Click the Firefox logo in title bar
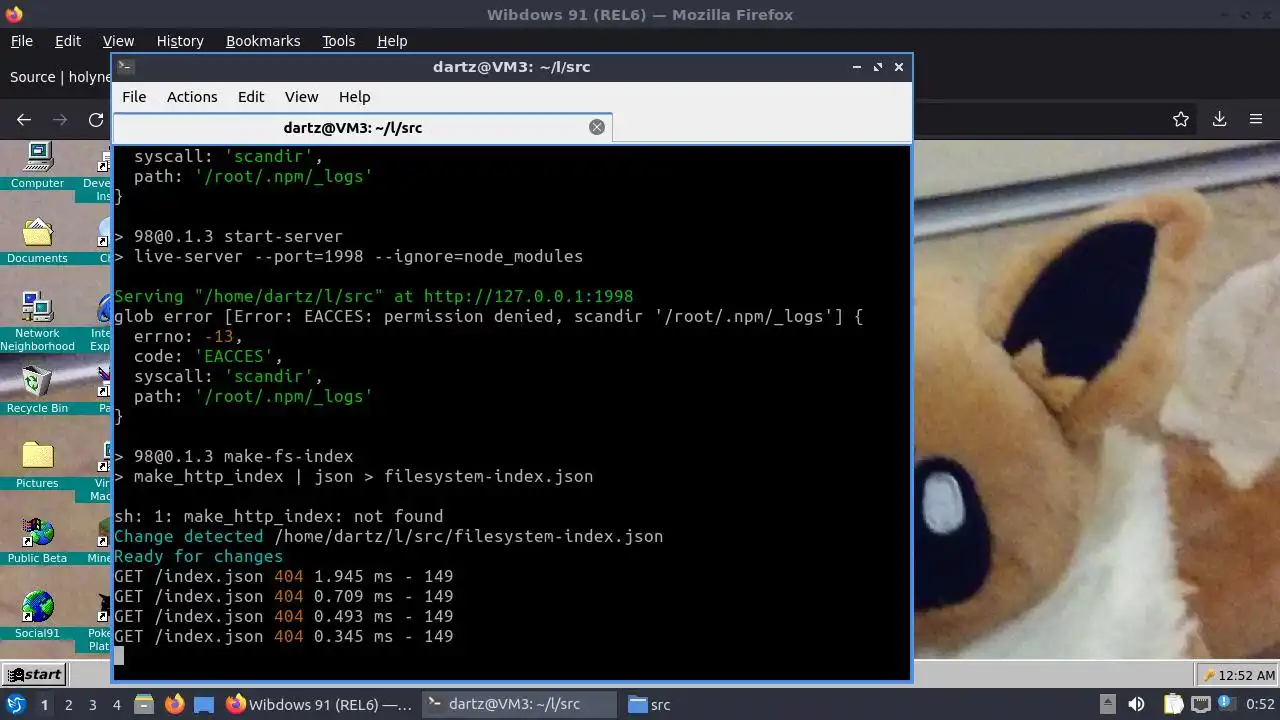 coord(14,15)
